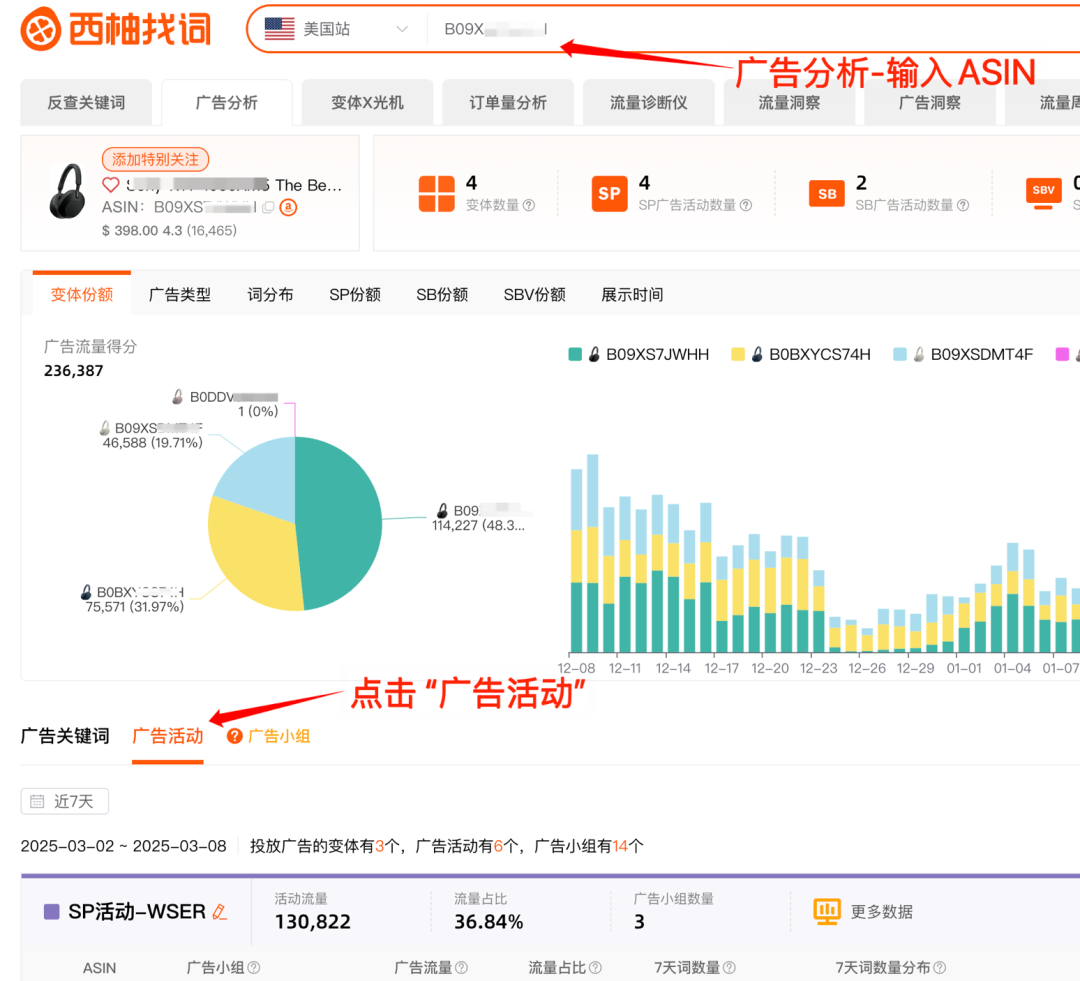Open the headphone product thumbnail
1080x981 pixels.
click(68, 191)
